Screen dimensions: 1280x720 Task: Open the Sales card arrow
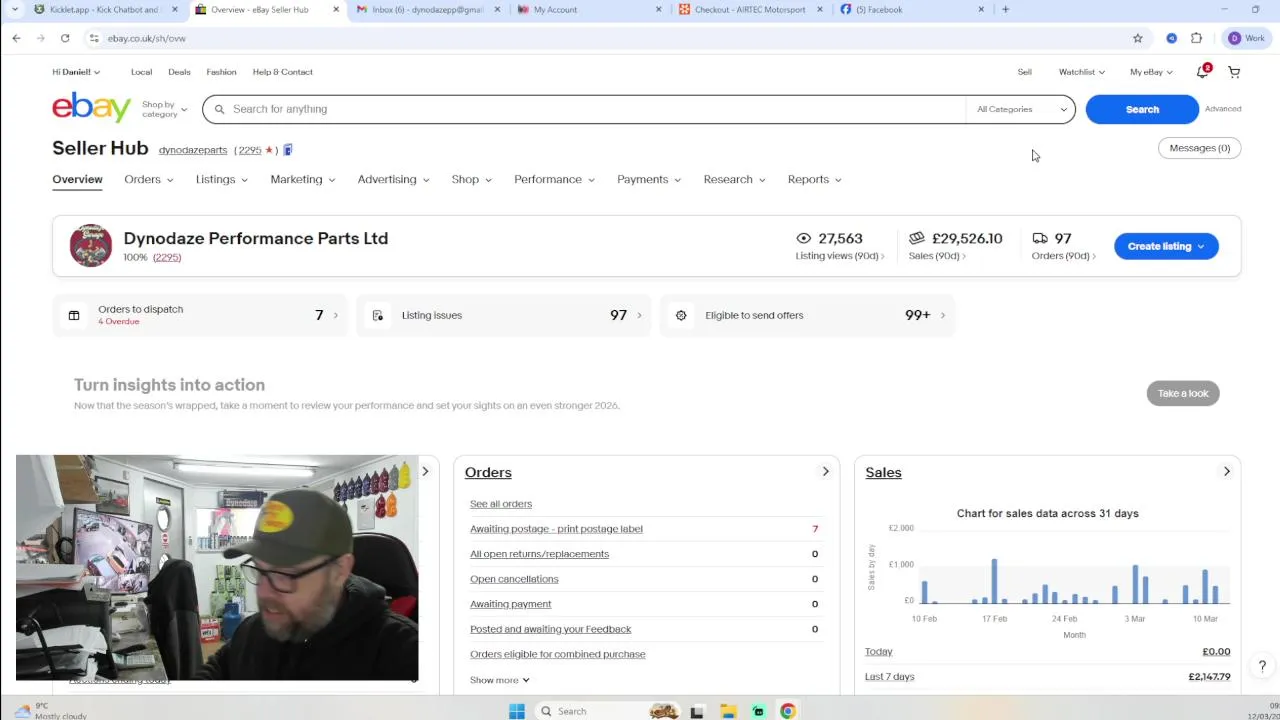tap(1226, 471)
